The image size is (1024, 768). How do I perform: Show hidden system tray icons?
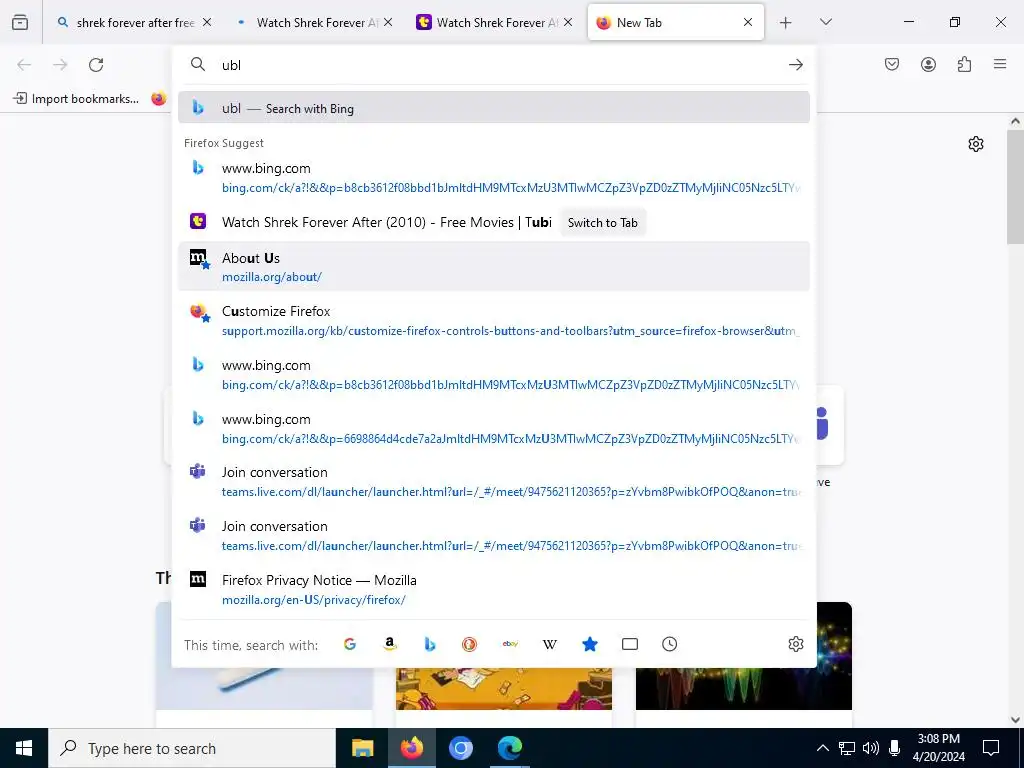point(823,748)
